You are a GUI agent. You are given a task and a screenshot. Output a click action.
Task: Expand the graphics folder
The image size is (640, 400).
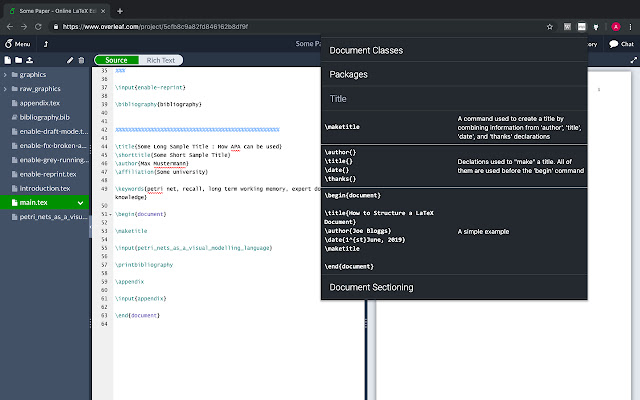[x=6, y=74]
